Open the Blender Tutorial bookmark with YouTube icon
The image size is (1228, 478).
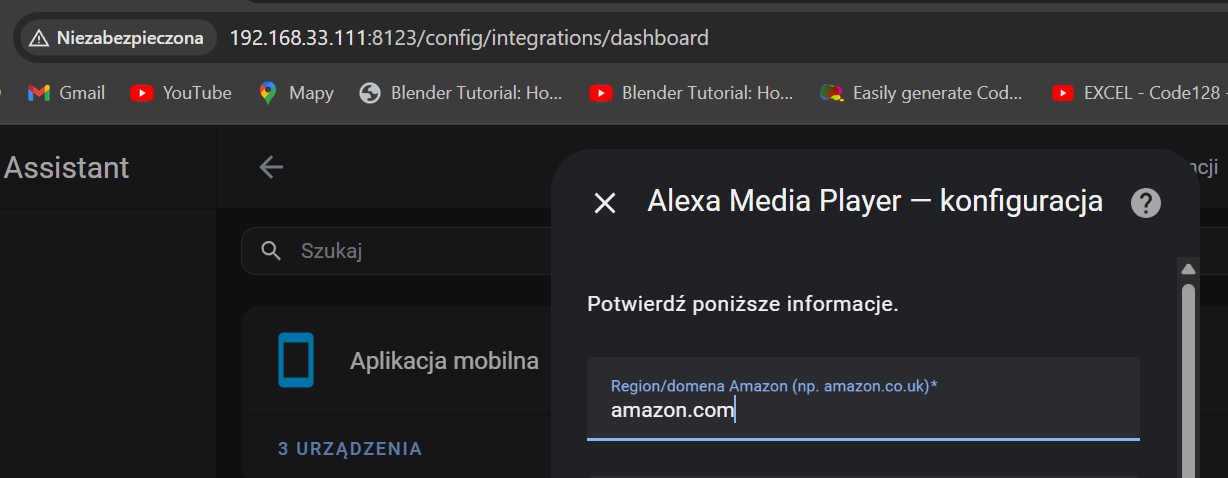pyautogui.click(x=691, y=93)
